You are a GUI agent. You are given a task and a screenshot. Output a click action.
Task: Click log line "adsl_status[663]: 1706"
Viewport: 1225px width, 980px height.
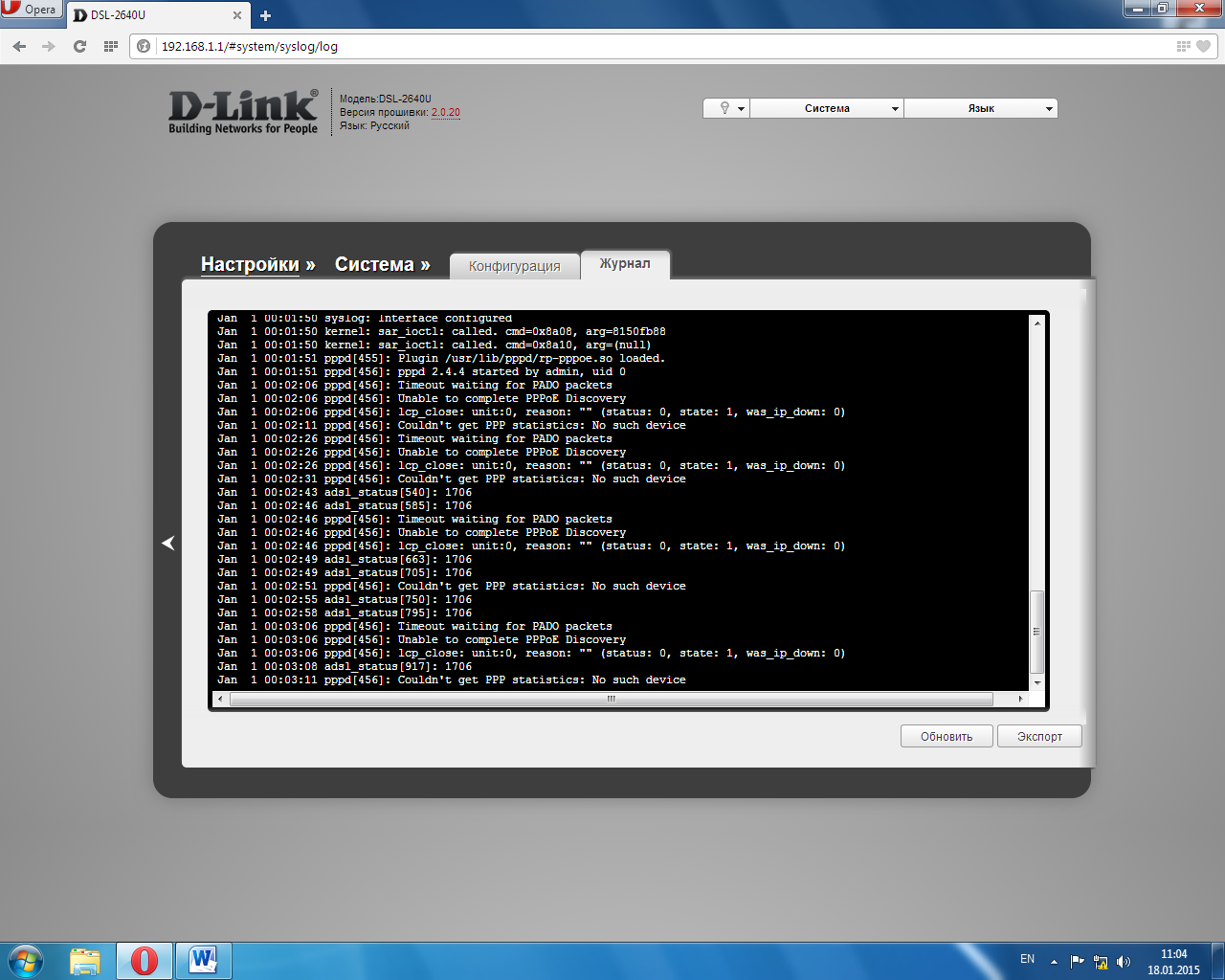point(345,559)
